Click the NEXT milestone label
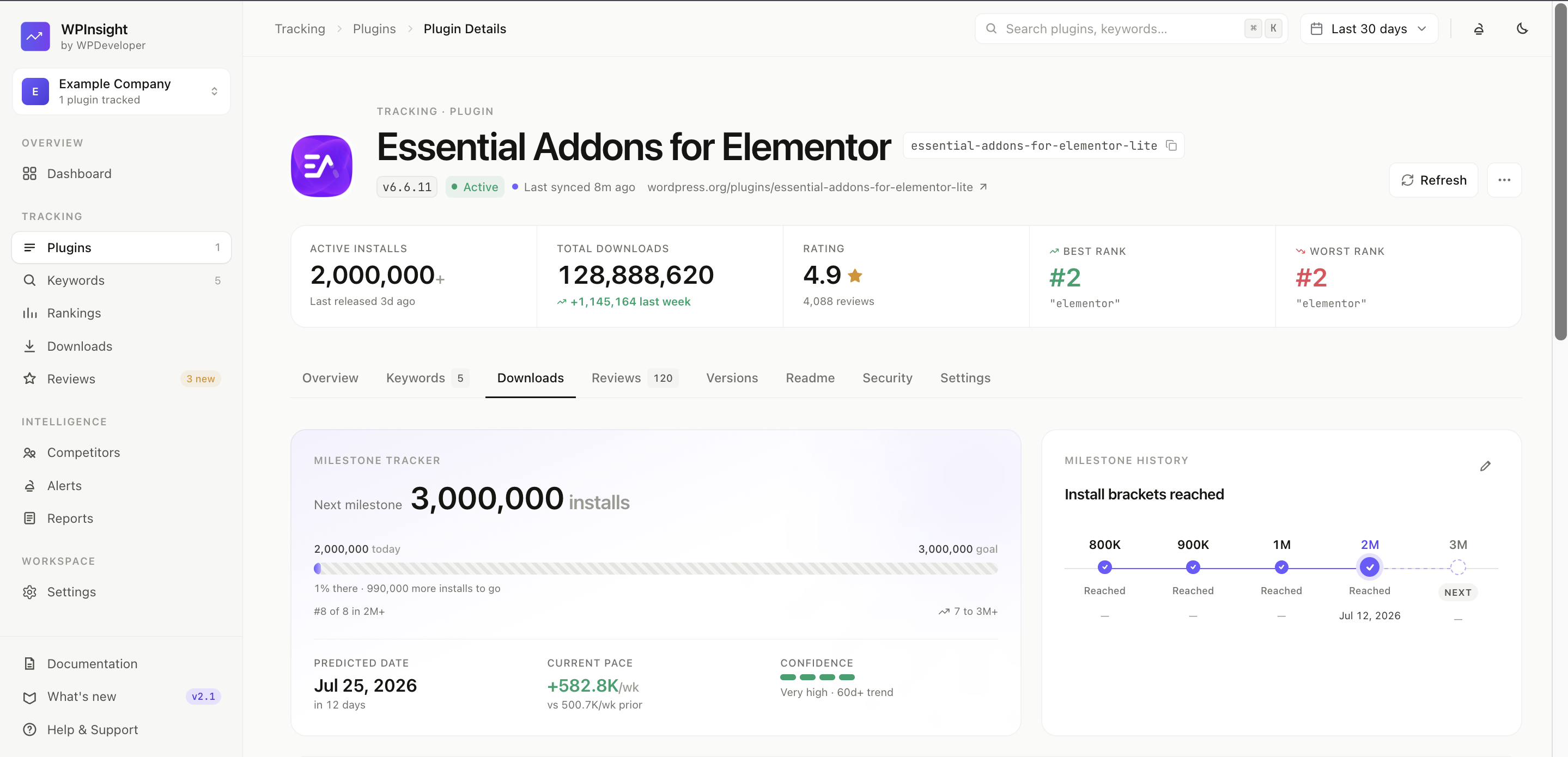The image size is (1568, 757). [x=1457, y=592]
